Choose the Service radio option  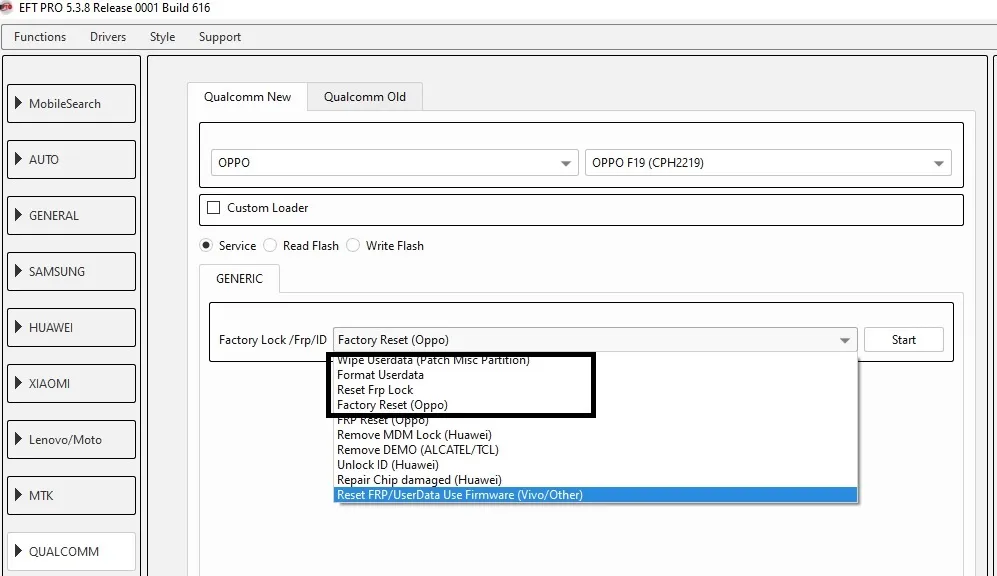pyautogui.click(x=206, y=246)
